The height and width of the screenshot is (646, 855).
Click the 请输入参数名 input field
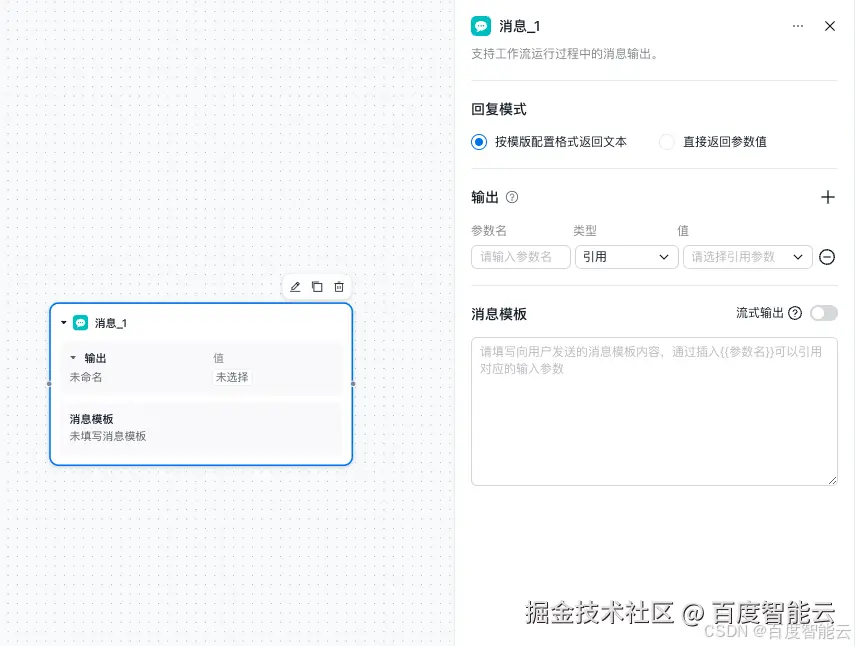(520, 257)
